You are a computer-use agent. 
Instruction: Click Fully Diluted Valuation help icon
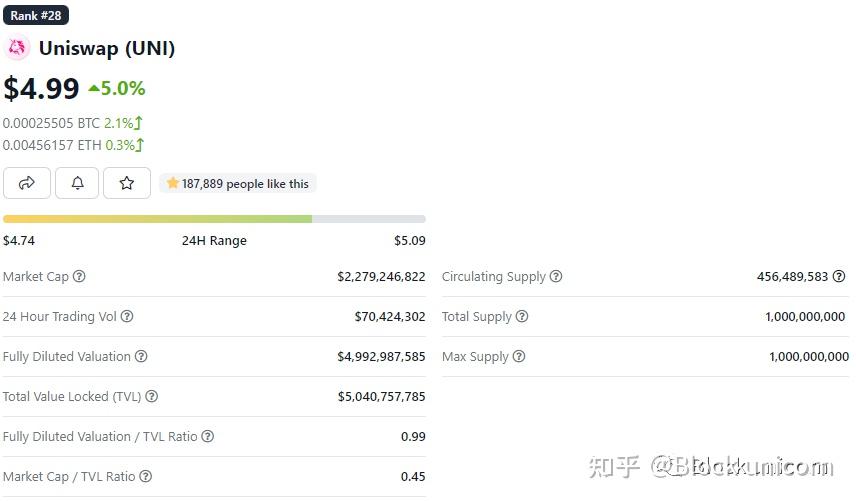tap(141, 357)
